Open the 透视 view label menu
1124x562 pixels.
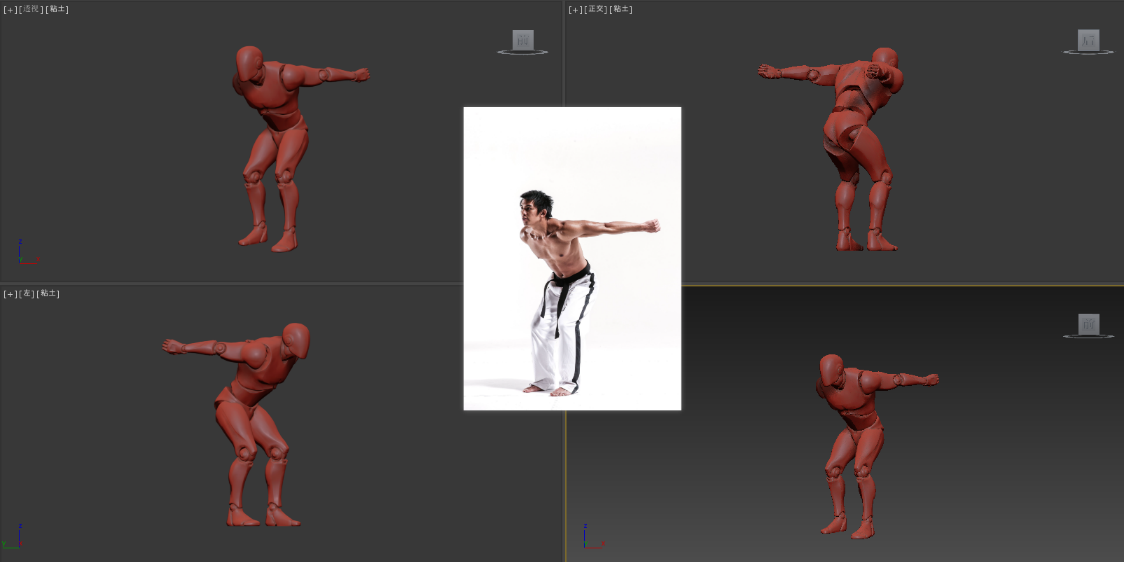(x=31, y=9)
